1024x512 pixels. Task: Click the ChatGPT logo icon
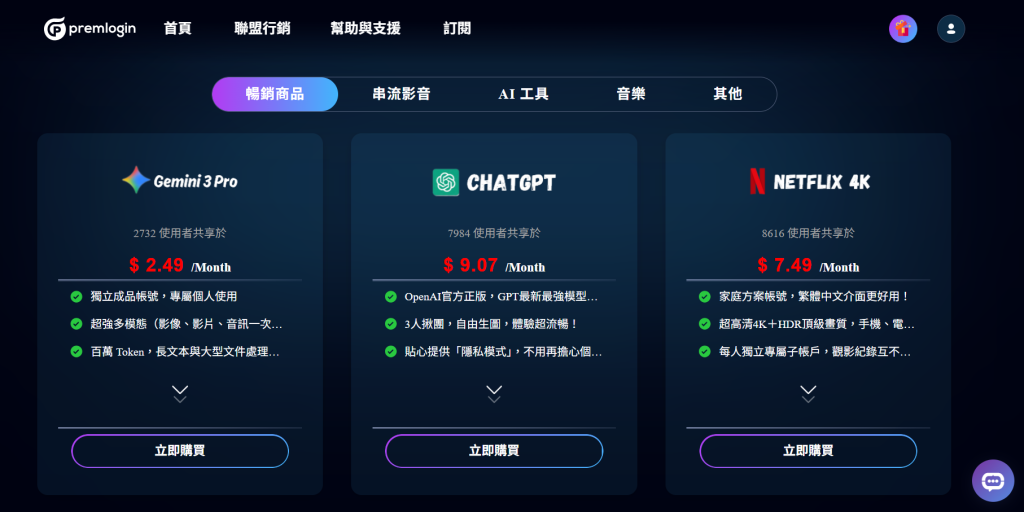pyautogui.click(x=446, y=182)
